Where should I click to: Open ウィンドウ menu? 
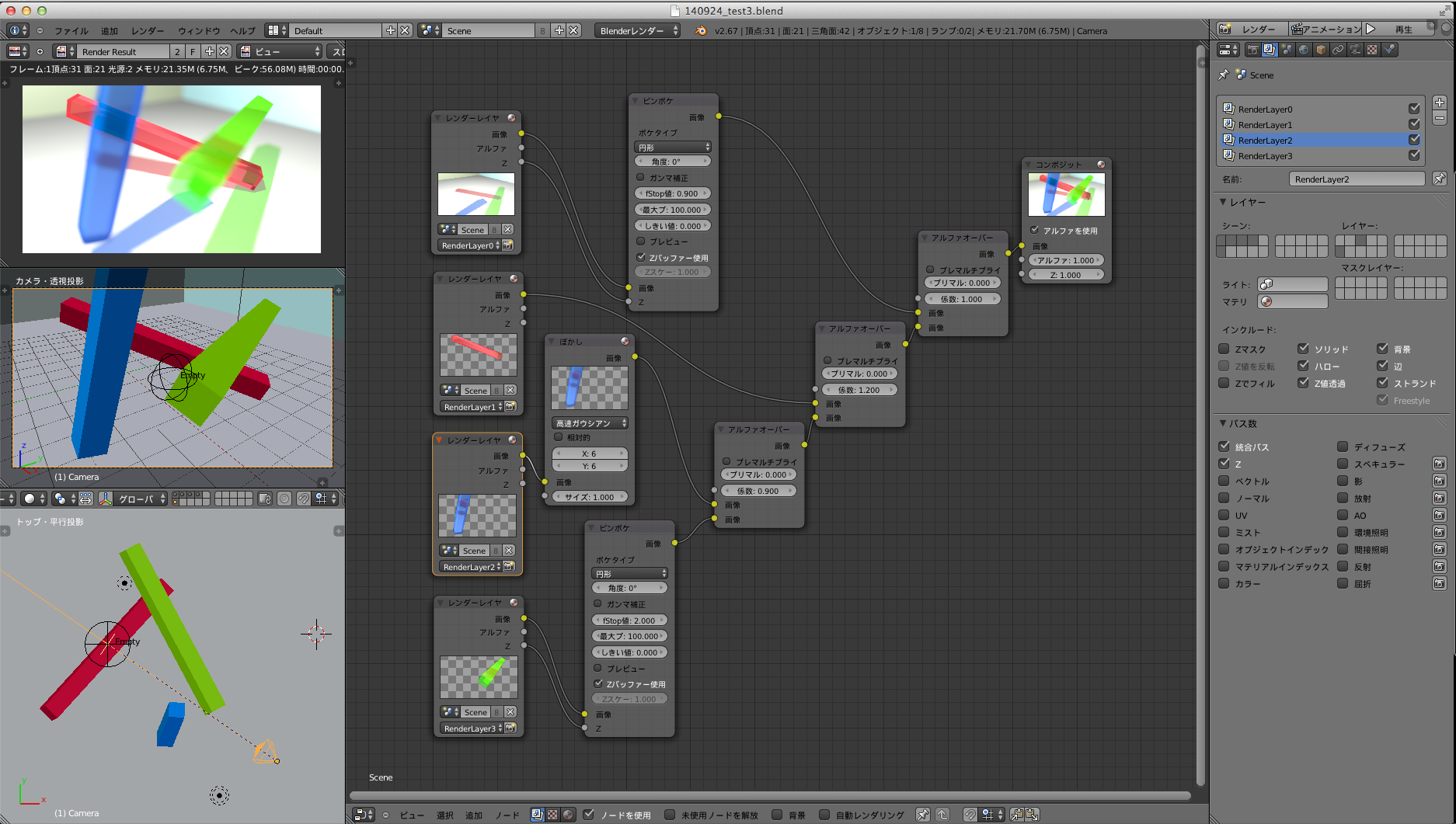199,31
